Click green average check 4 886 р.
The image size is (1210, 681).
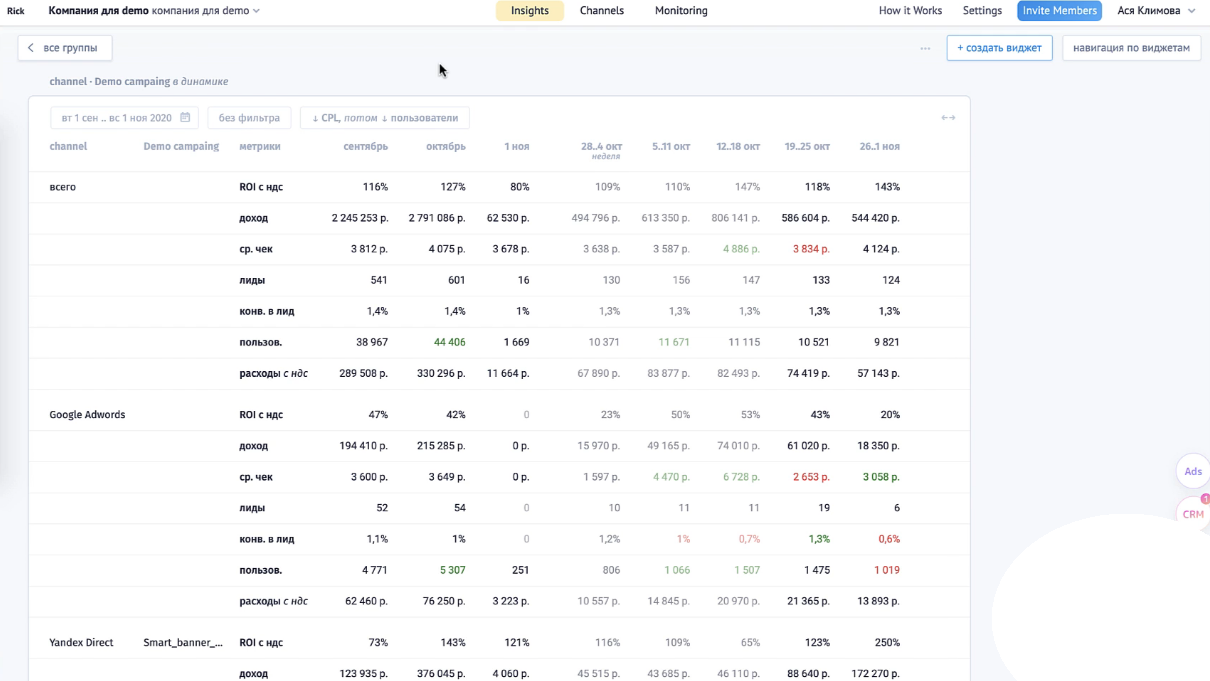tap(741, 249)
